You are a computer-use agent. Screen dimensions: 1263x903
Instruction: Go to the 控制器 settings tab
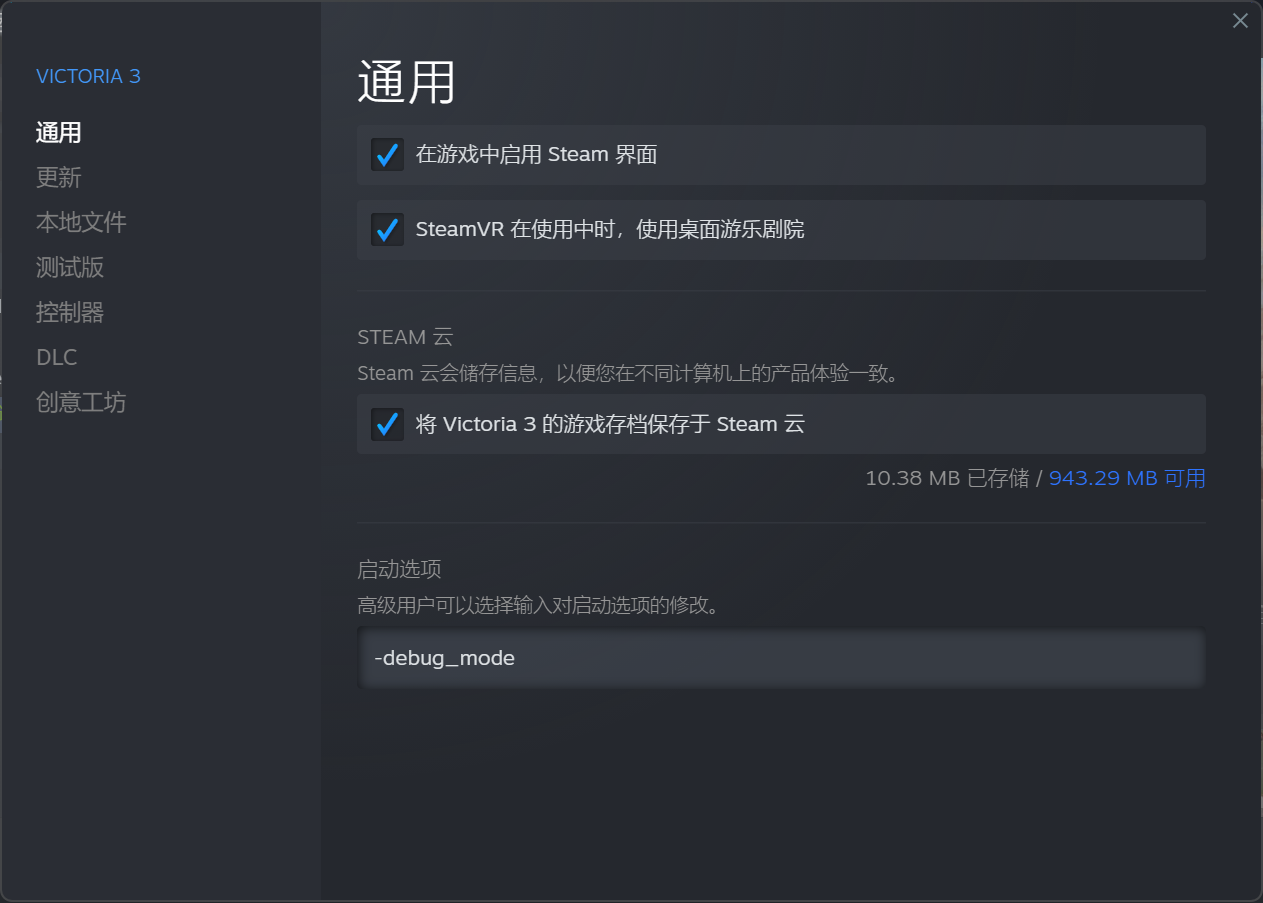(x=70, y=312)
